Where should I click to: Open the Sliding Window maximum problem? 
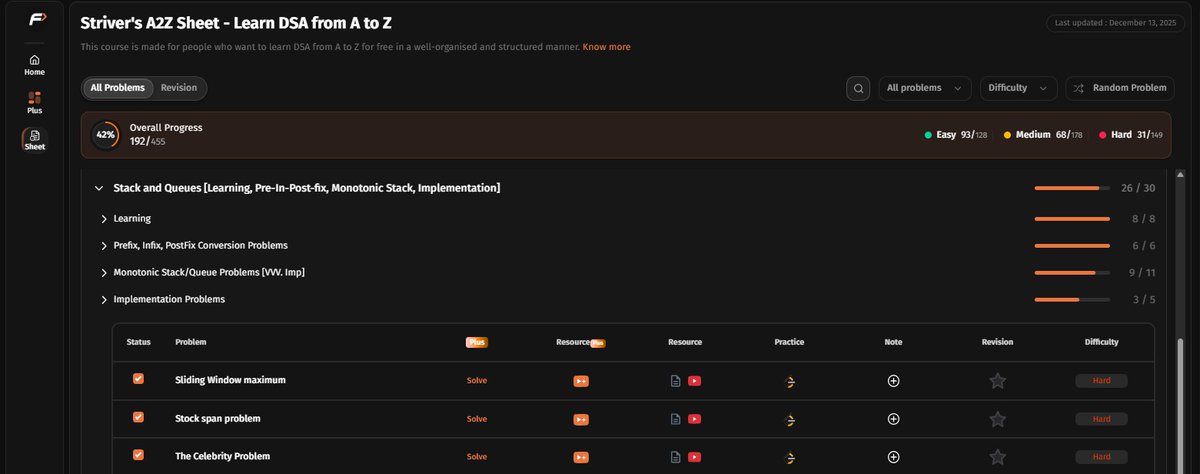coord(230,381)
